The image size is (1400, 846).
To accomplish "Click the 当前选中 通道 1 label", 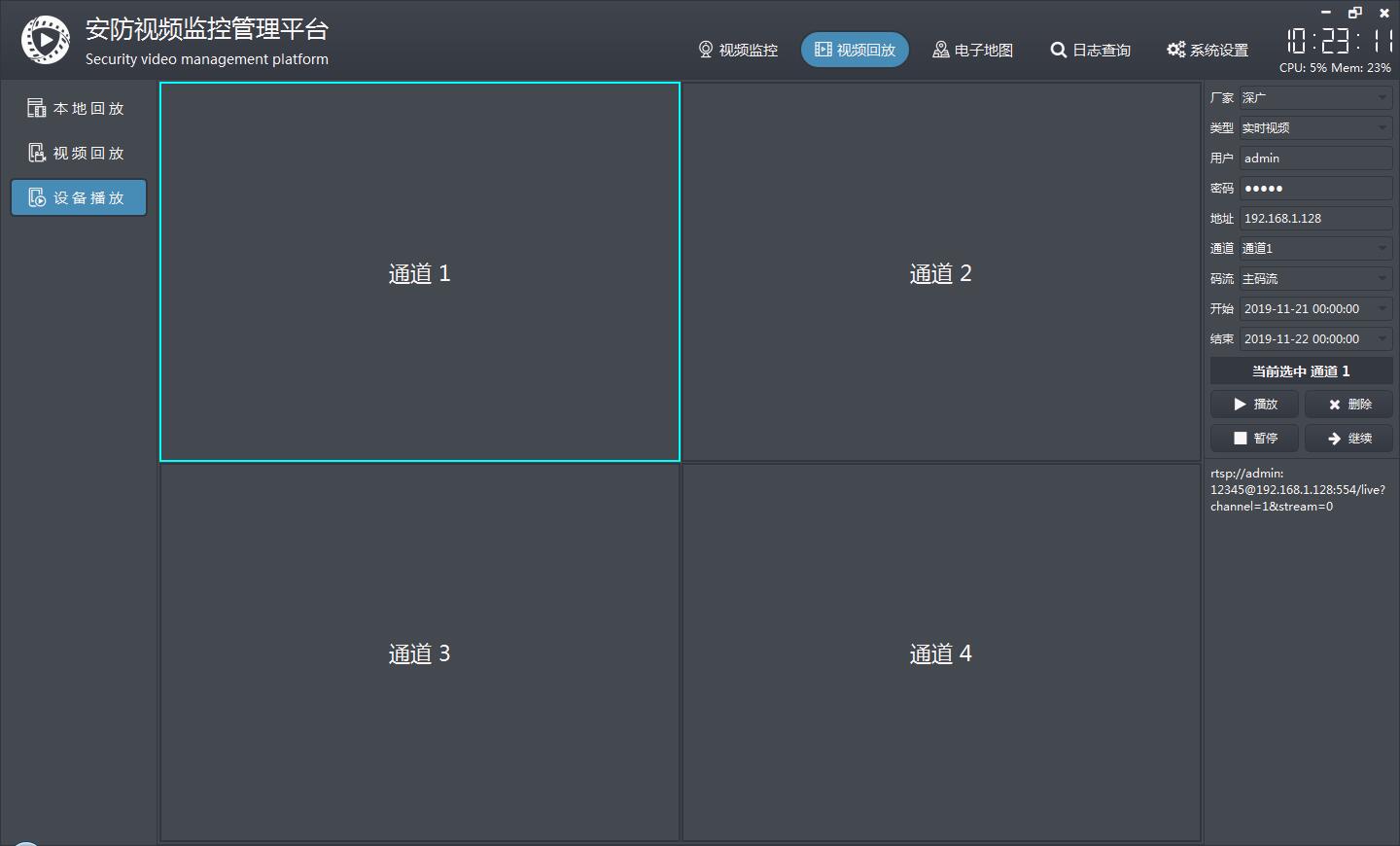I will click(x=1301, y=370).
